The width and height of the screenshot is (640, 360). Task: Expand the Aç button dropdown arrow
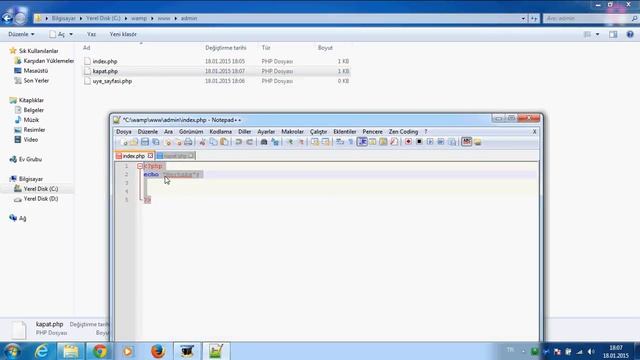pos(71,34)
